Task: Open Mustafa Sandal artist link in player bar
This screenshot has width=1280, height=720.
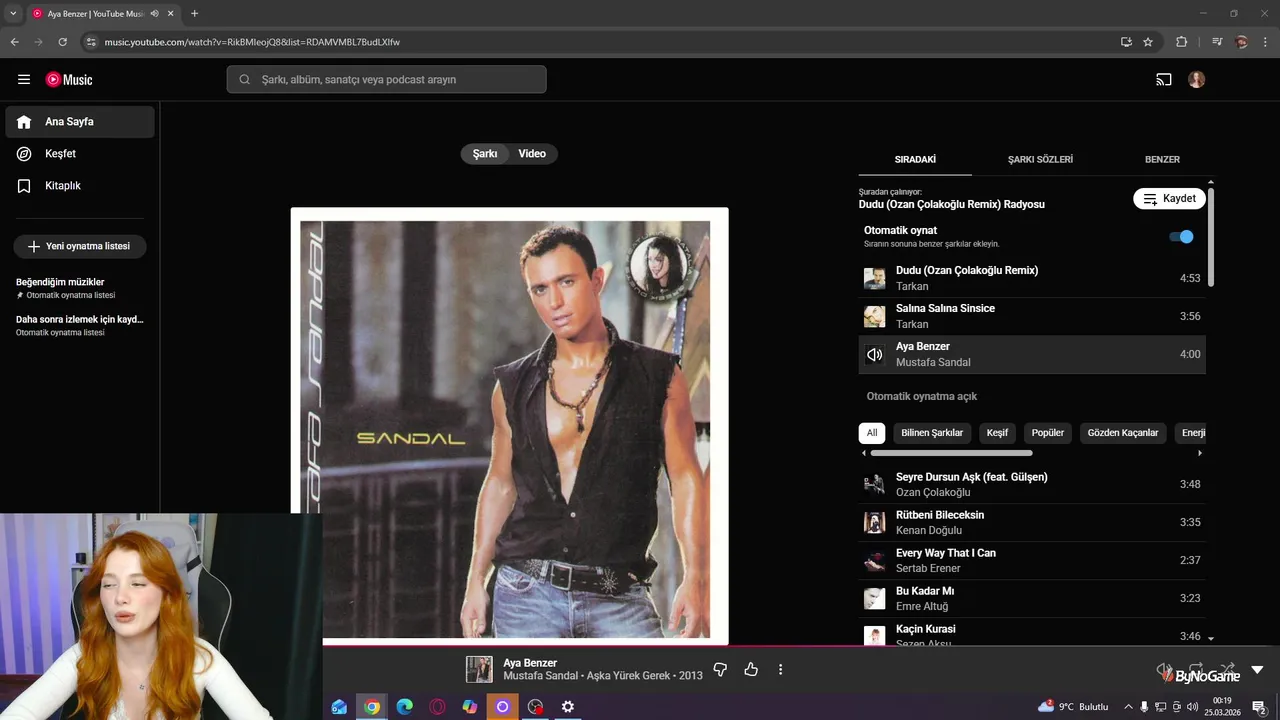Action: [x=540, y=676]
